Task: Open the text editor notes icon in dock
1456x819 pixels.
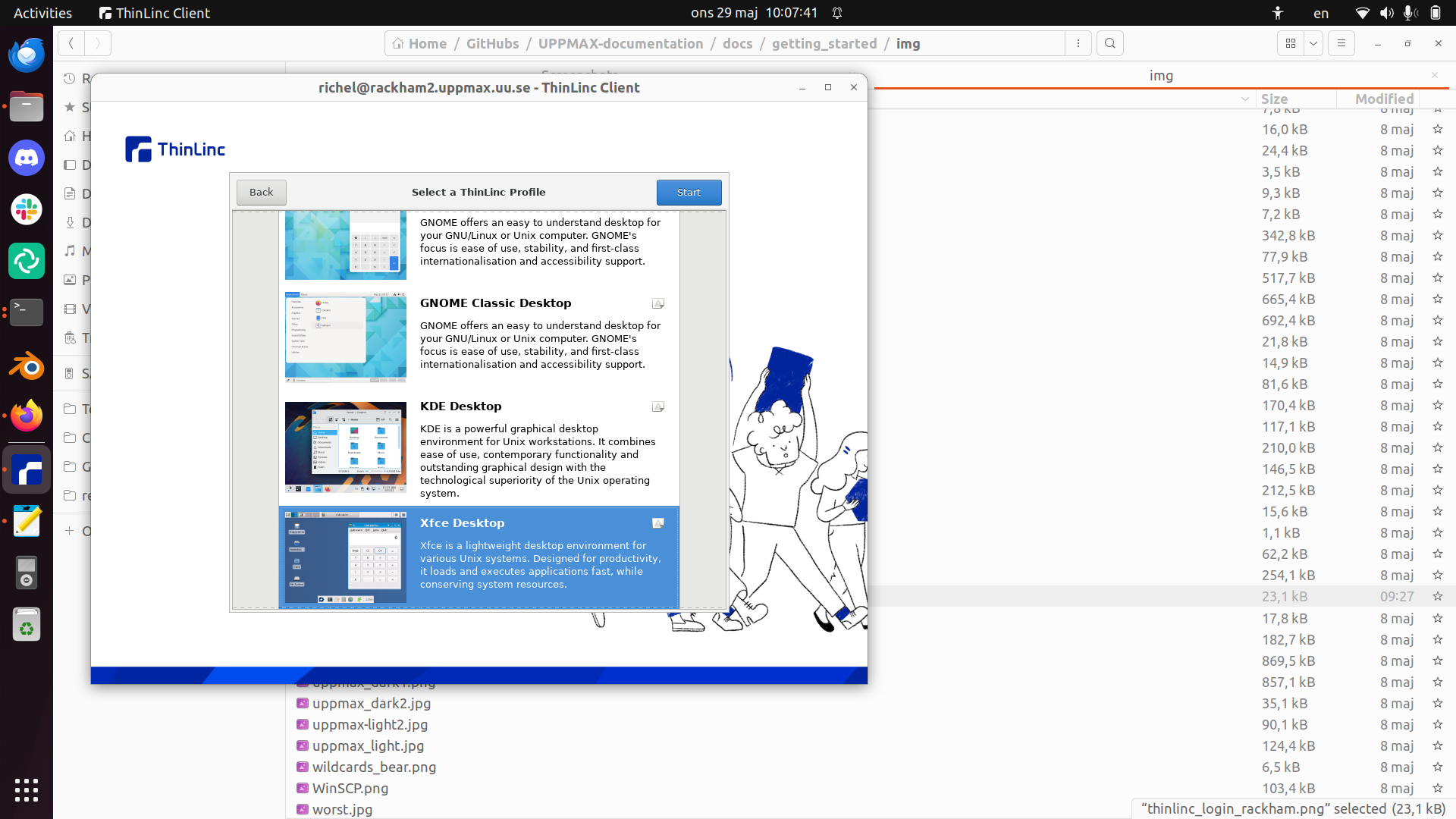Action: pyautogui.click(x=27, y=522)
